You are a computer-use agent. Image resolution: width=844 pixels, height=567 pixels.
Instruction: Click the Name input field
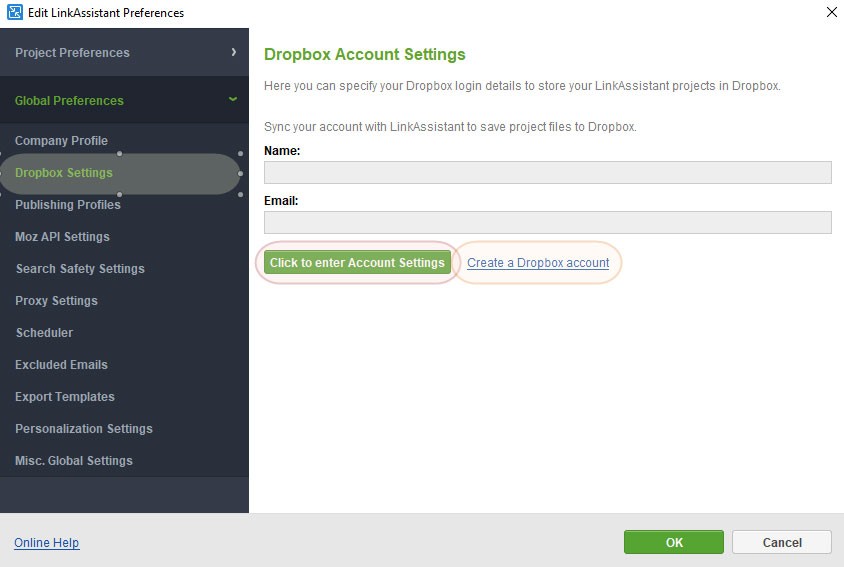(x=547, y=173)
